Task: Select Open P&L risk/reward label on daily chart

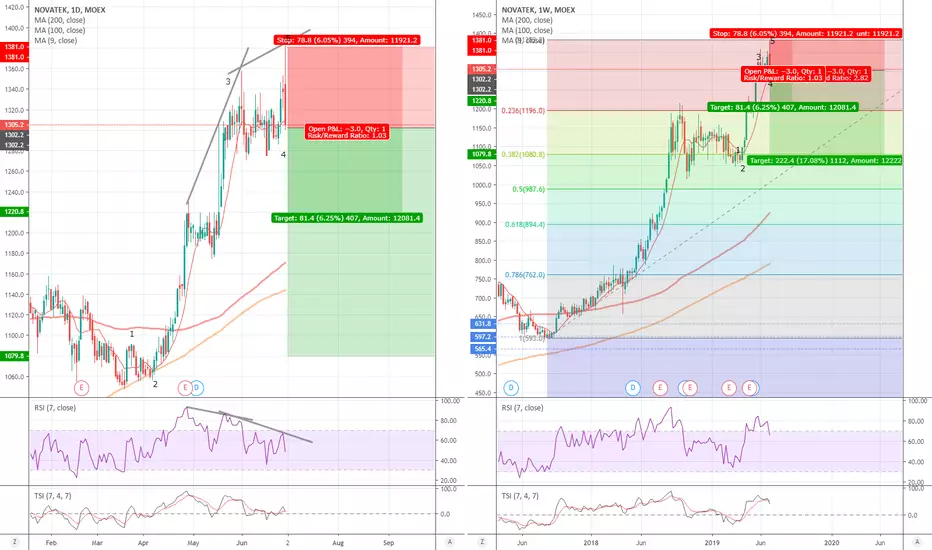Action: click(x=347, y=132)
